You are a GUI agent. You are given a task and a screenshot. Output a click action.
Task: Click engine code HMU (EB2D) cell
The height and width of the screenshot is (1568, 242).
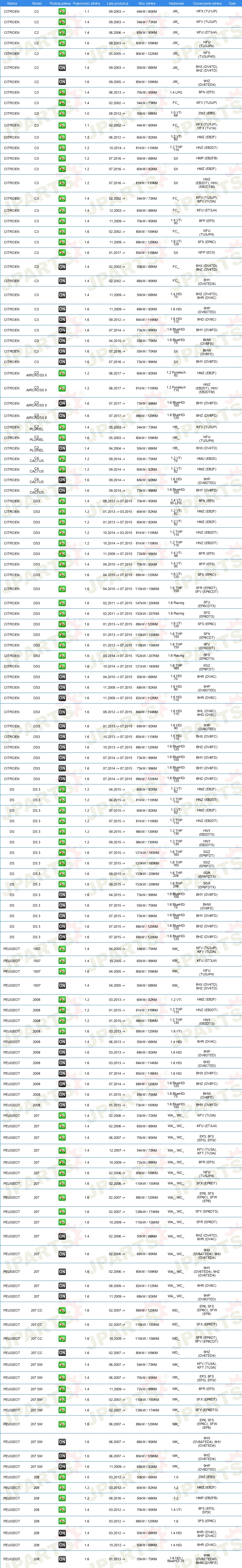pos(207,459)
